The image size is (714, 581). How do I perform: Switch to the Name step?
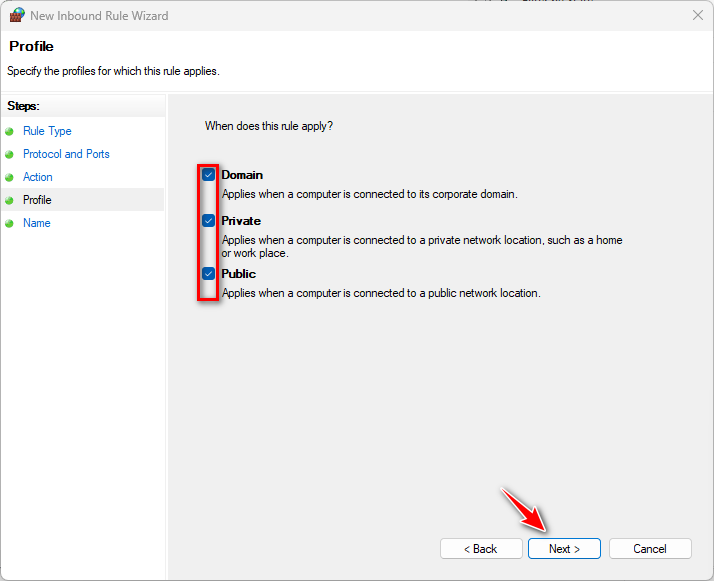37,223
